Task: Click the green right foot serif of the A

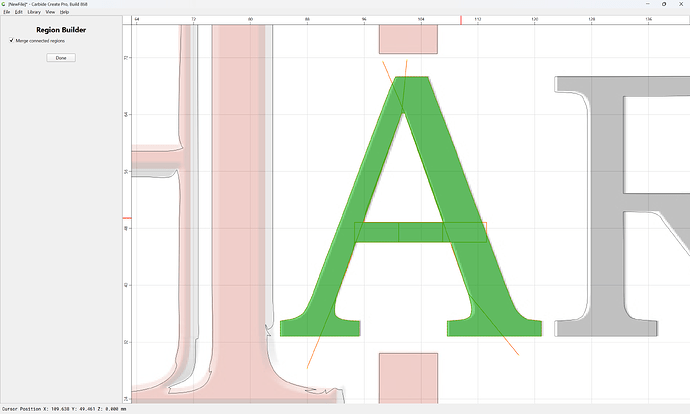Action: [494, 328]
